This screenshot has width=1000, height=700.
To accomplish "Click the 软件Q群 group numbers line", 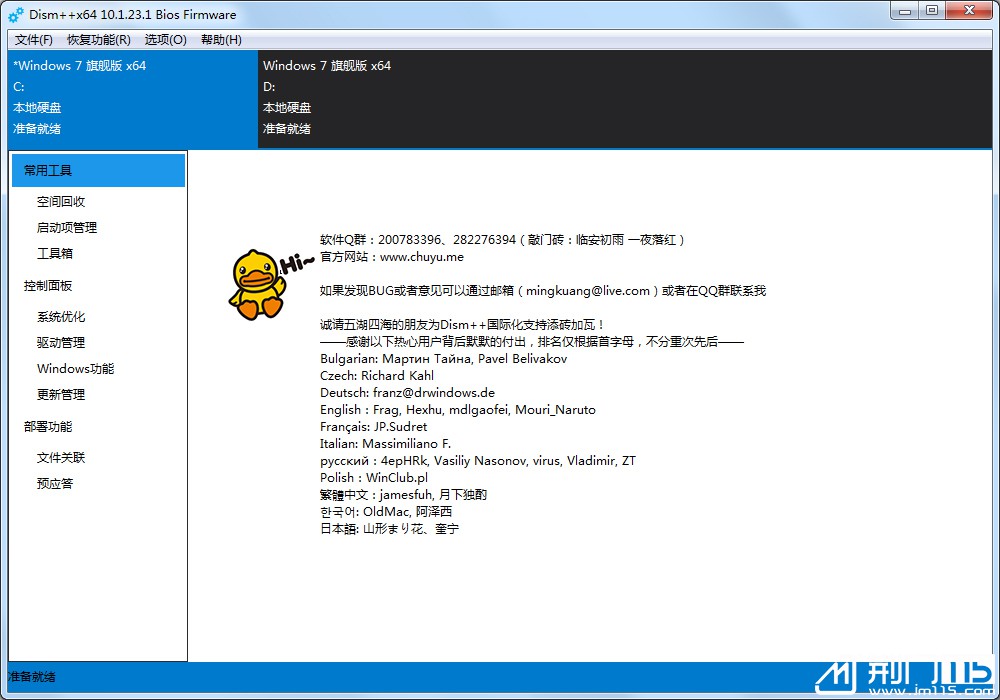I will 502,240.
